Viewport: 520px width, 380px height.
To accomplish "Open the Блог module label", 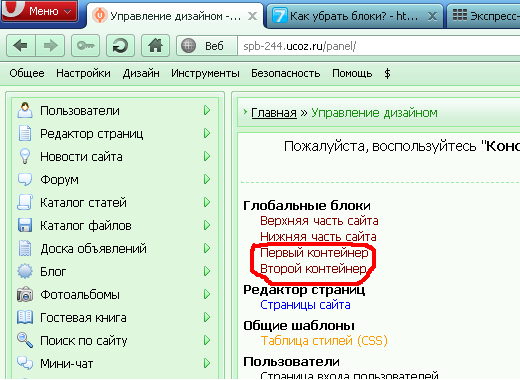I will [53, 272].
